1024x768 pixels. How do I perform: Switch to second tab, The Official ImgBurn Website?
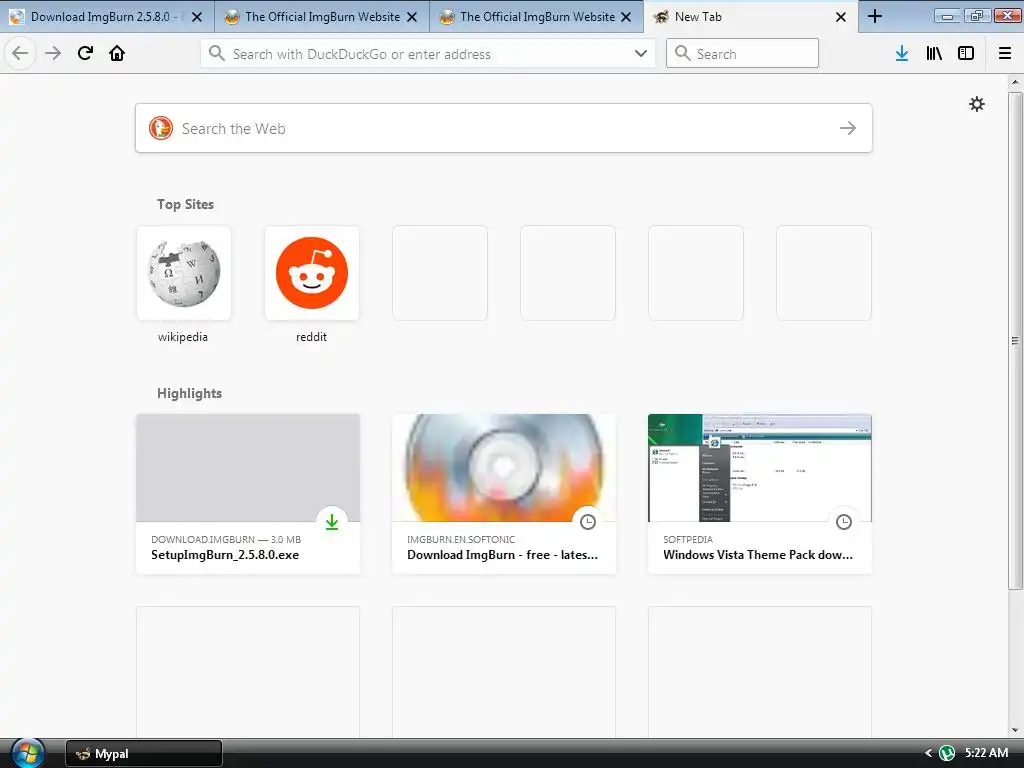(322, 17)
